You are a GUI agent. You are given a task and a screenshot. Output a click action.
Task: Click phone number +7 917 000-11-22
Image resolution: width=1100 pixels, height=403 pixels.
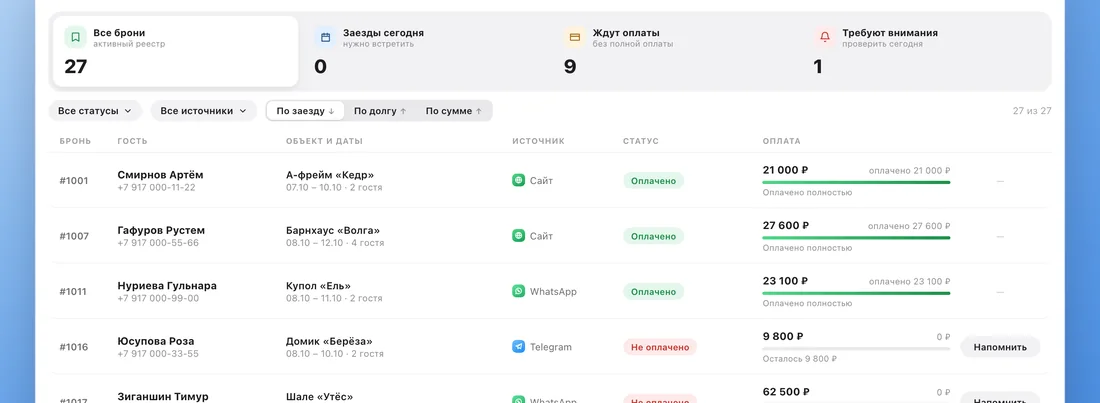coord(156,187)
